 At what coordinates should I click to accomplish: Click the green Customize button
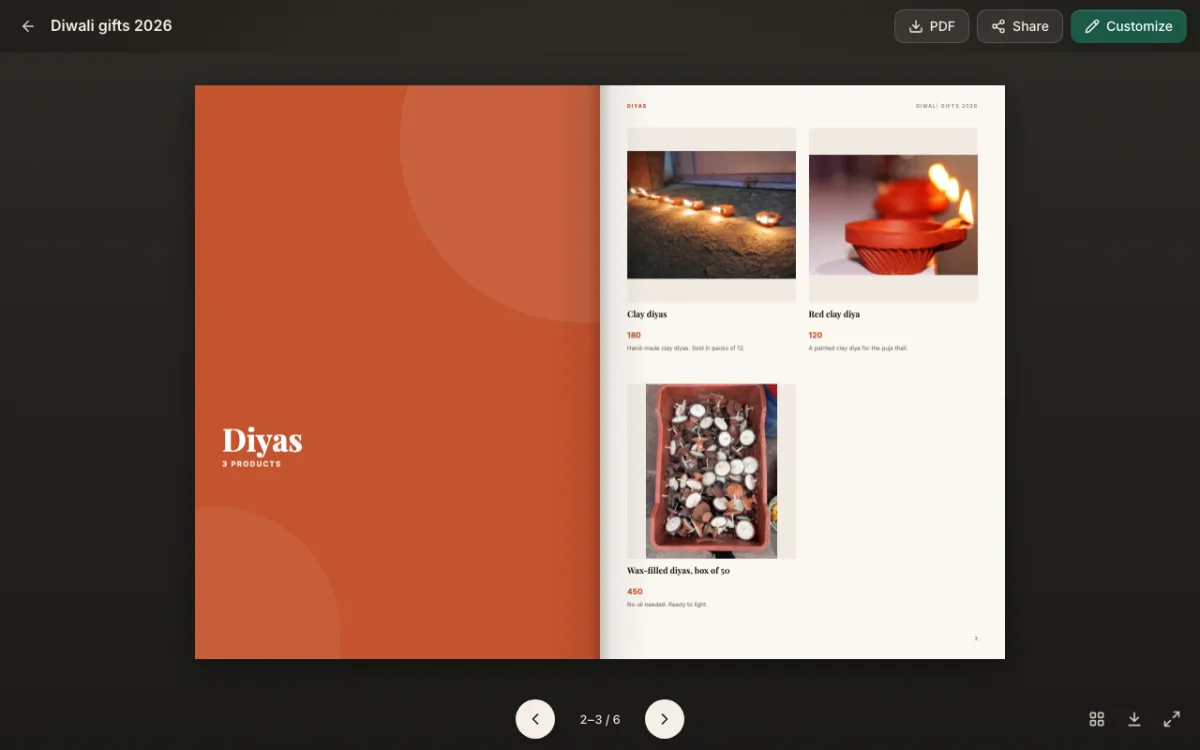coord(1128,26)
